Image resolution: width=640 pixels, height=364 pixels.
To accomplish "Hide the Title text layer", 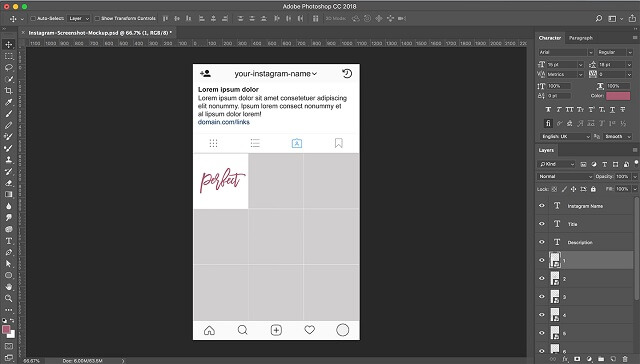I will click(x=542, y=224).
